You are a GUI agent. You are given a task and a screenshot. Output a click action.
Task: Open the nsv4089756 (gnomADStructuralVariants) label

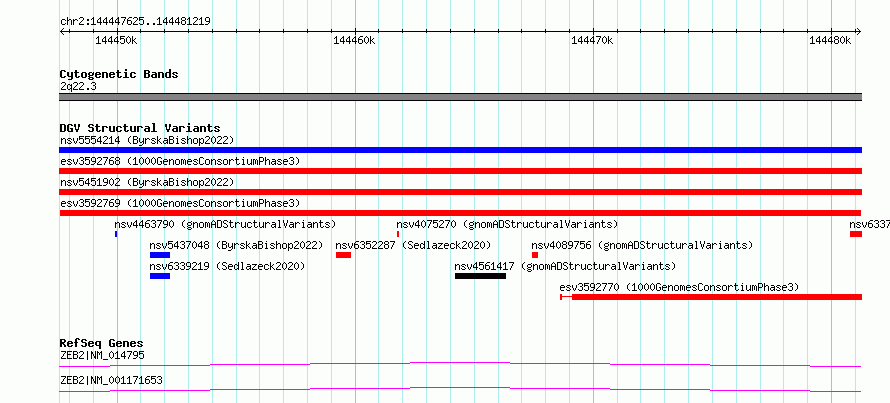tap(643, 245)
